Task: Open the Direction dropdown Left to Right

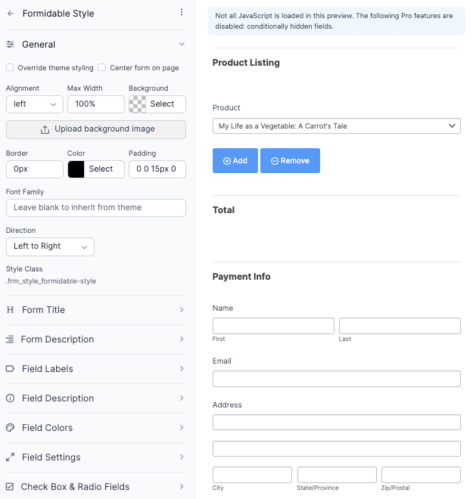Action: 50,246
